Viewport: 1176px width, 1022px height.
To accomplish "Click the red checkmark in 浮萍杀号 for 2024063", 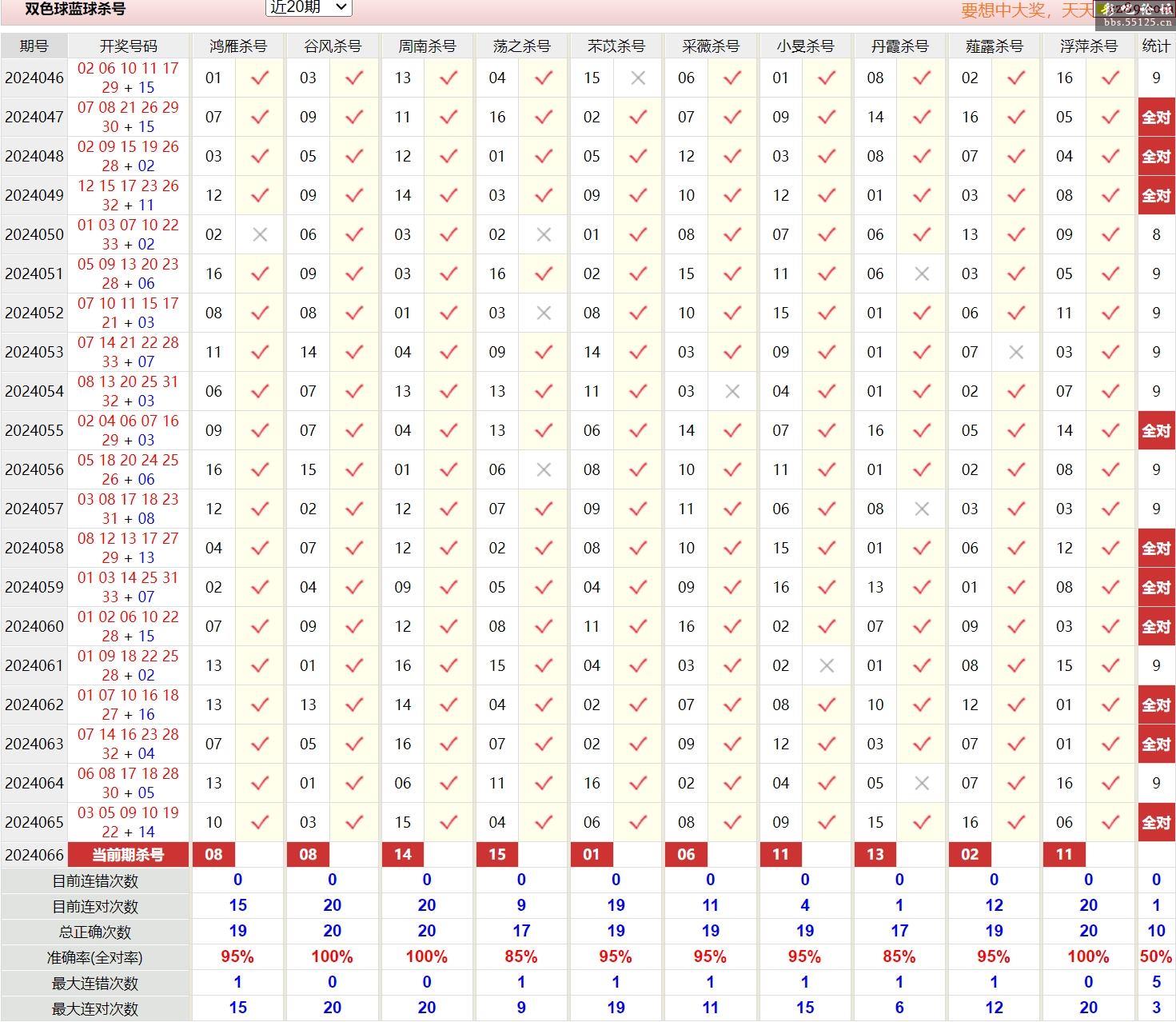I will (x=1110, y=745).
